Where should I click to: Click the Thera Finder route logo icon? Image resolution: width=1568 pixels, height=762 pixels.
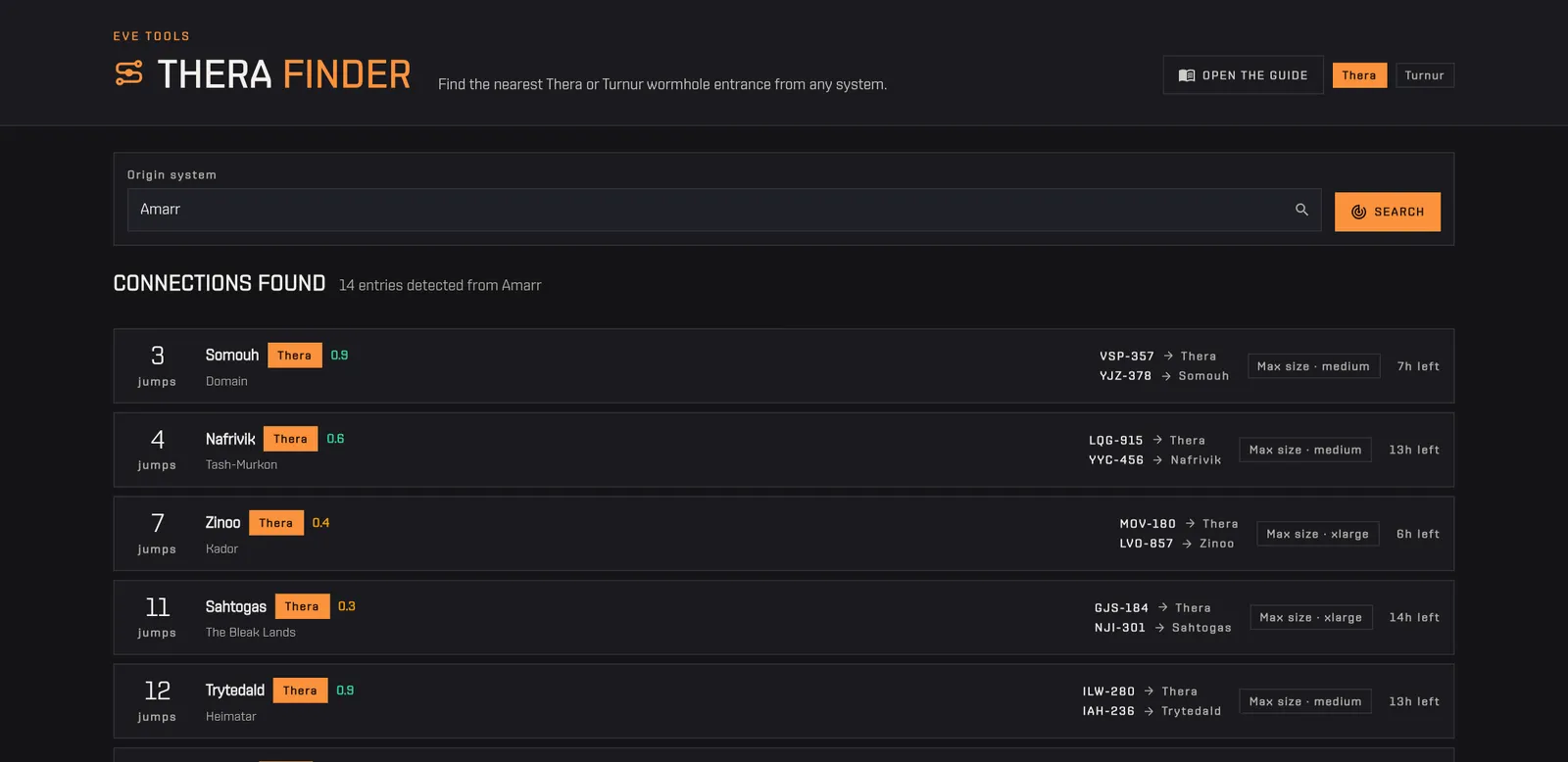point(129,73)
